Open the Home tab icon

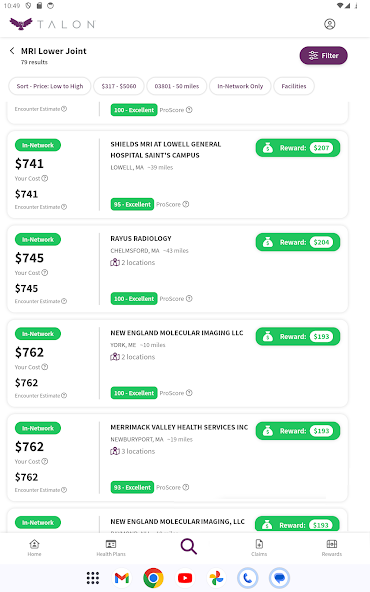click(x=34, y=548)
